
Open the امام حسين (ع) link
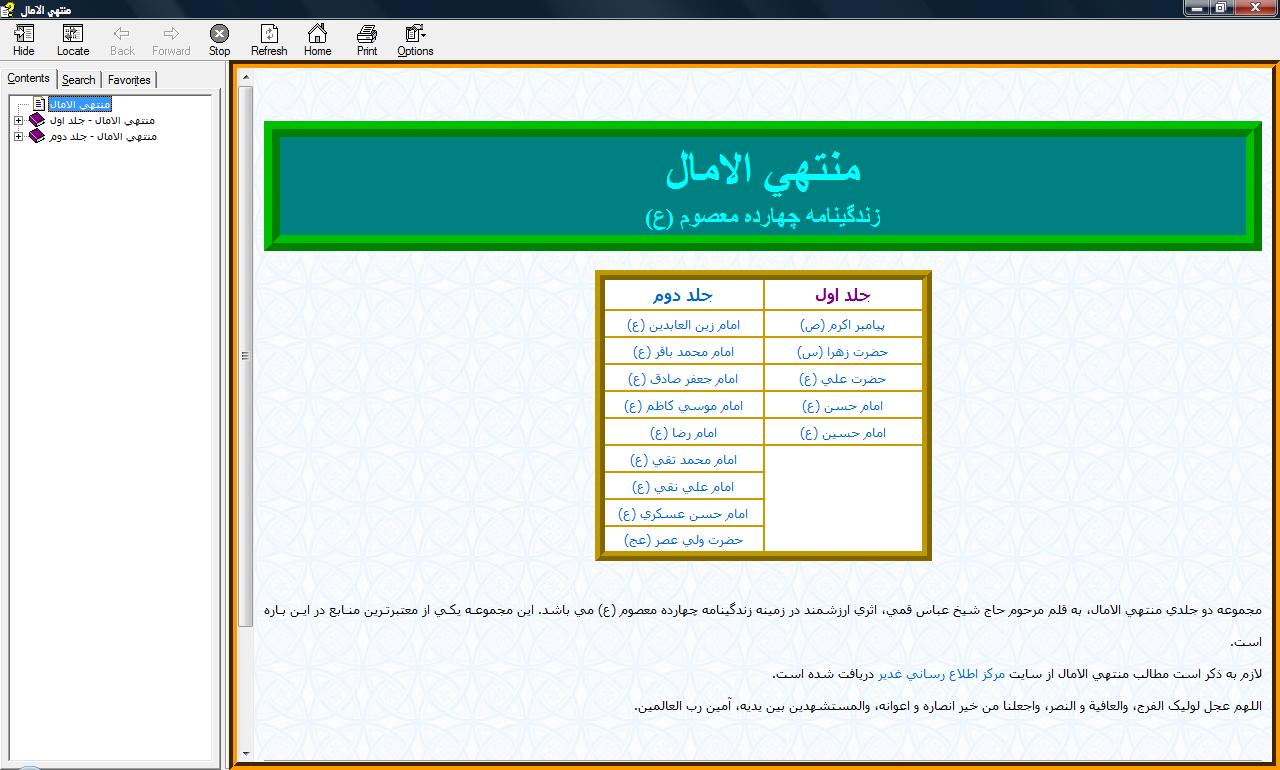(842, 433)
